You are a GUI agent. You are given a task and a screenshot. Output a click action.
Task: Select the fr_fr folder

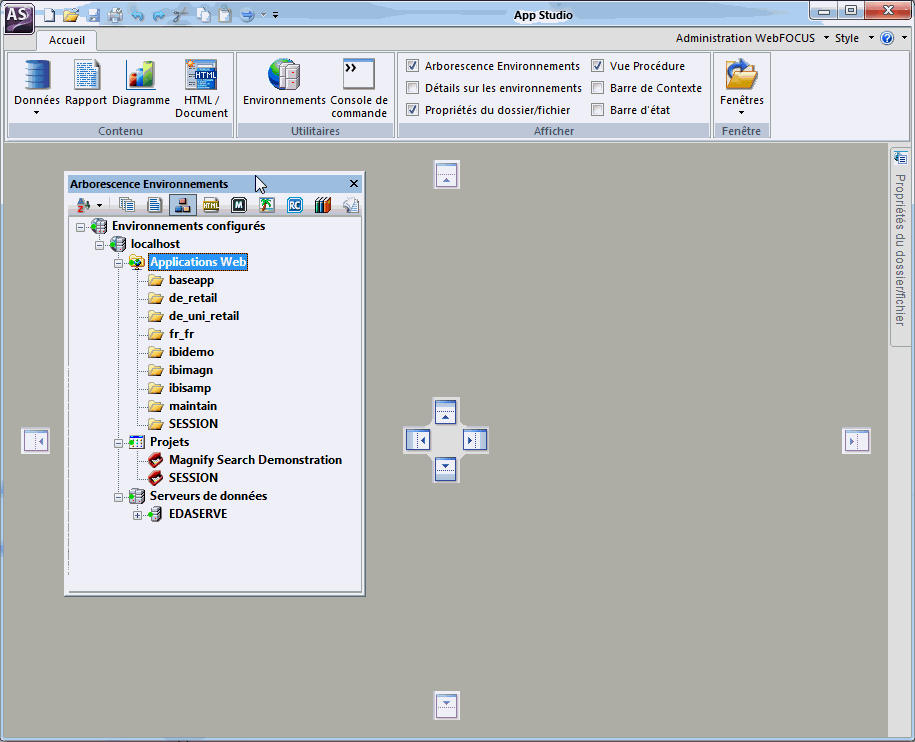coord(181,334)
